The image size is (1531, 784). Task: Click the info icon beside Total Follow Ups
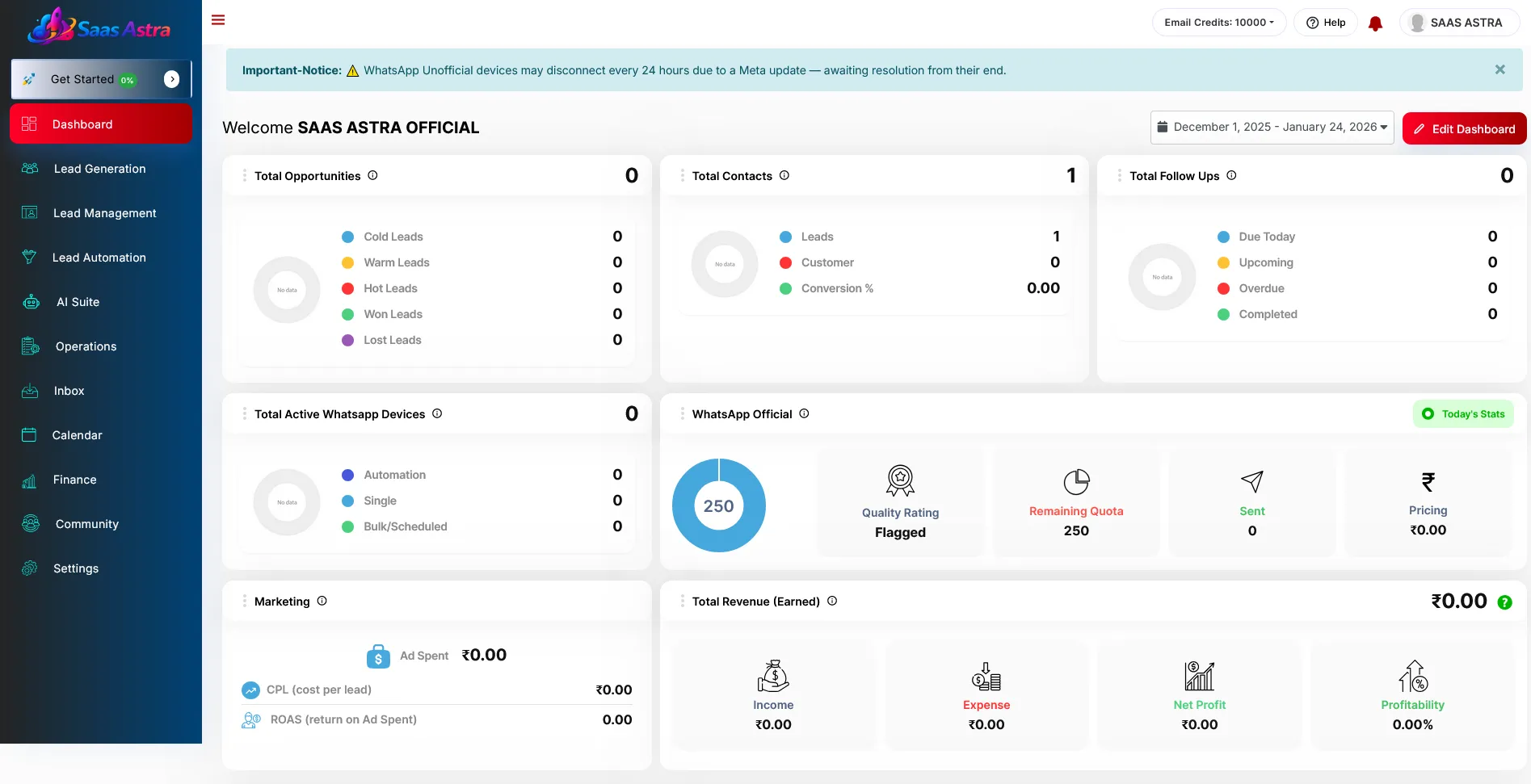pos(1231,175)
